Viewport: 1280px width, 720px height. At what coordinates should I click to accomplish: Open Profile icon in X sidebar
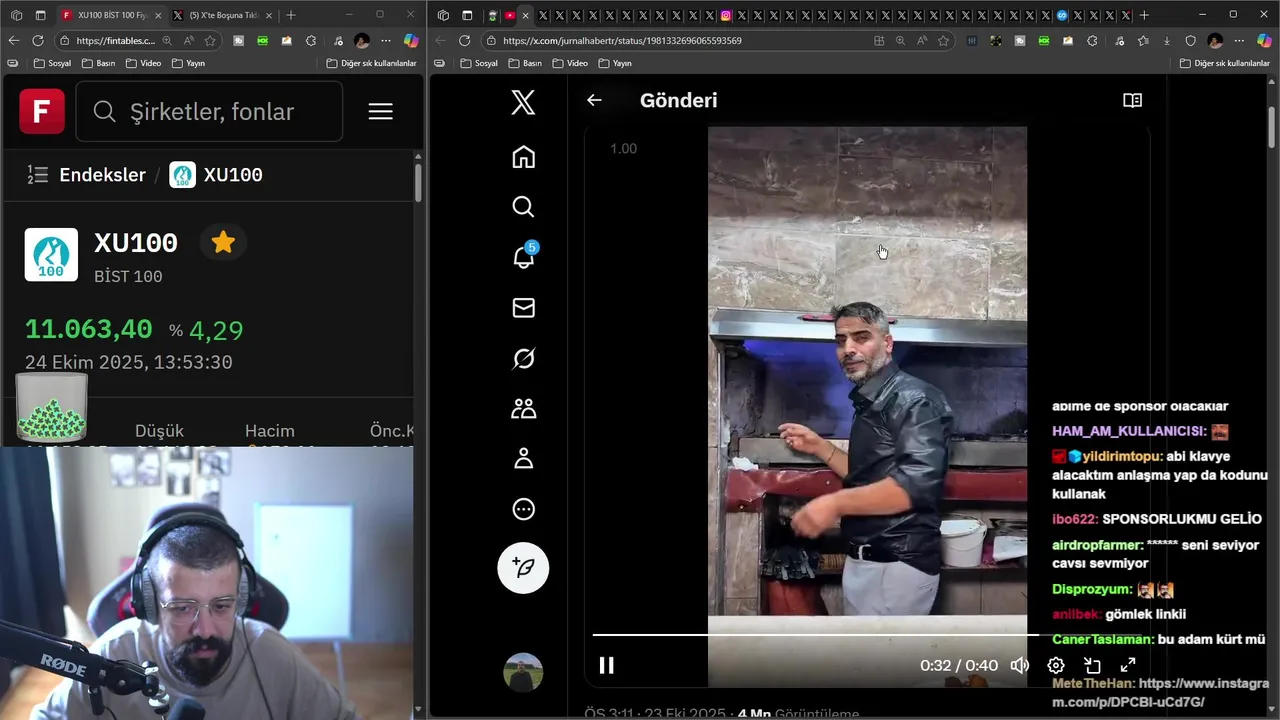[x=523, y=458]
